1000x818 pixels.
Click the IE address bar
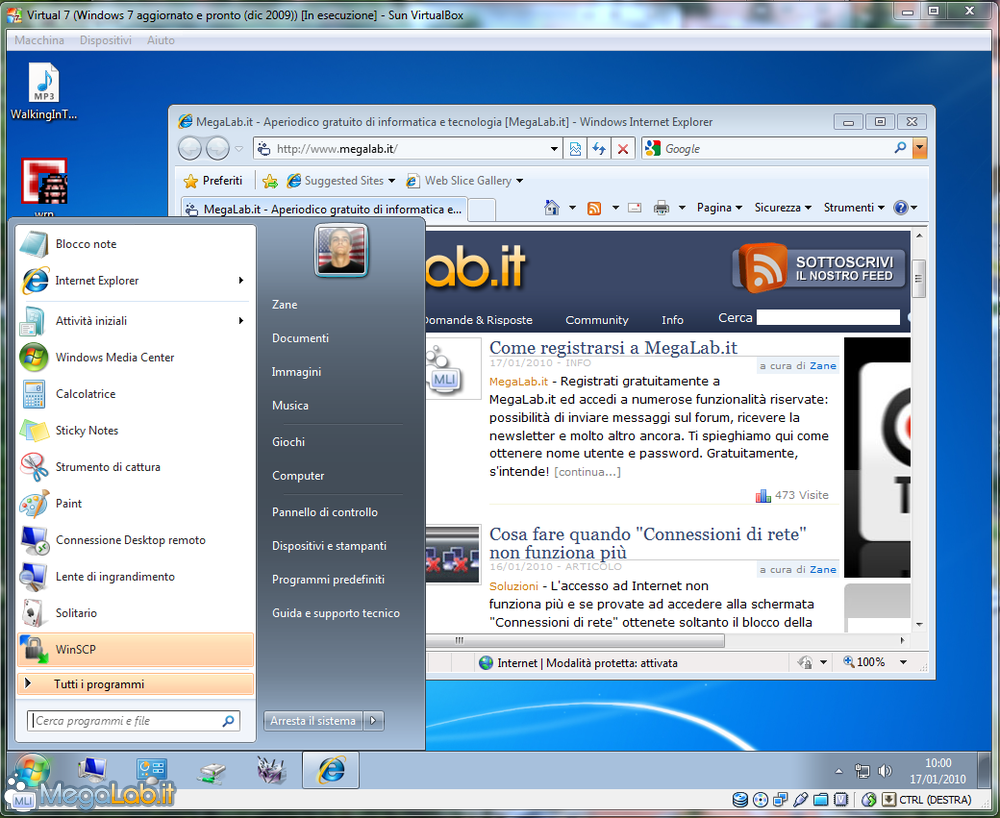(x=408, y=149)
